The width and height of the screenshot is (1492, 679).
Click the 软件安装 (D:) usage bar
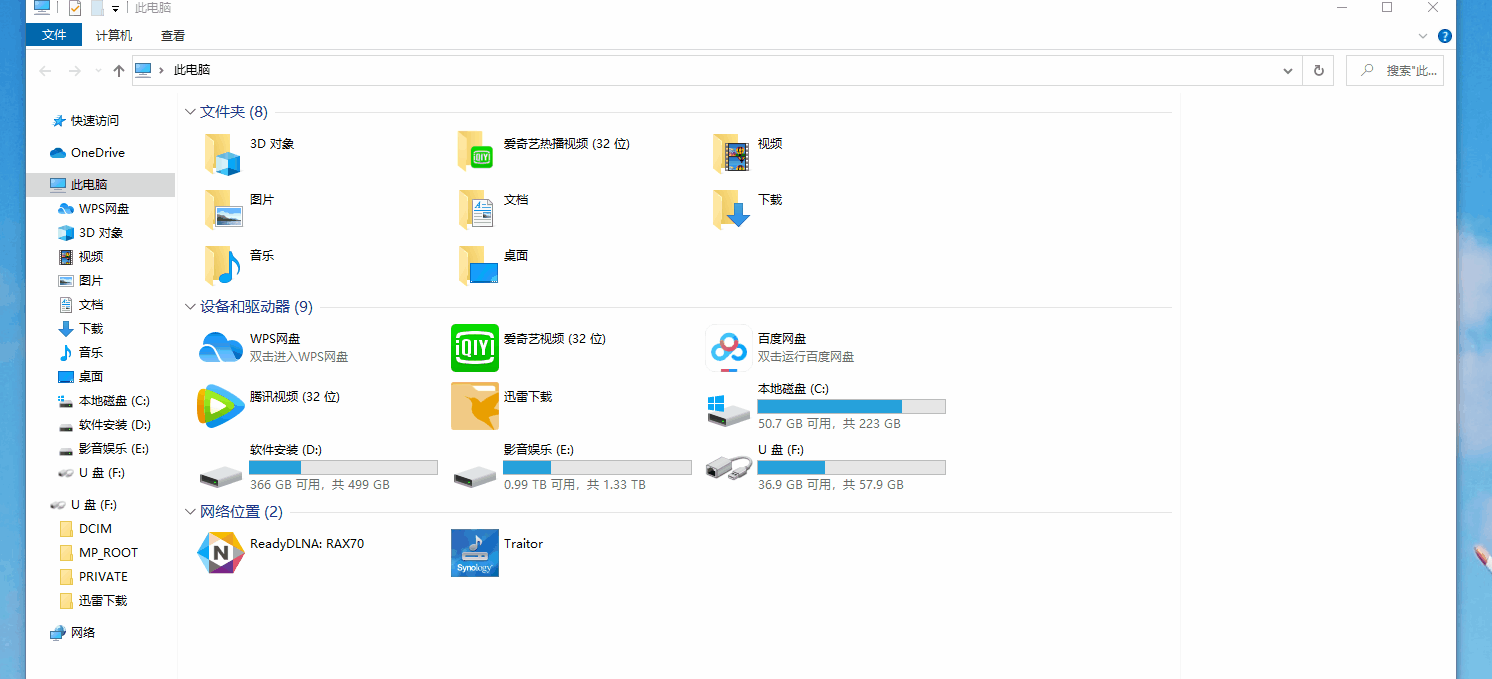click(343, 468)
